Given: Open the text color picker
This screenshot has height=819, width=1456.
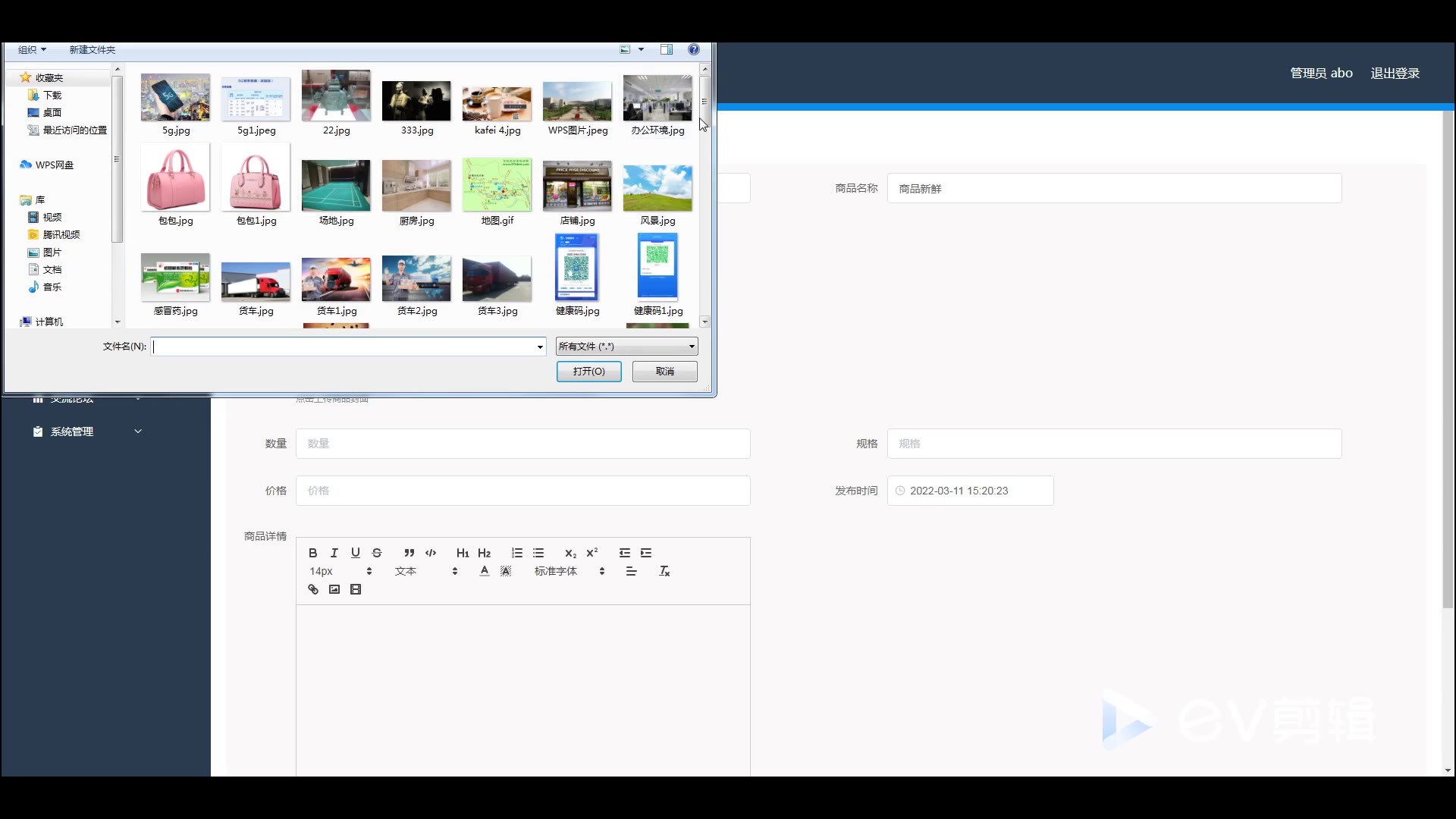Looking at the screenshot, I should pyautogui.click(x=485, y=571).
